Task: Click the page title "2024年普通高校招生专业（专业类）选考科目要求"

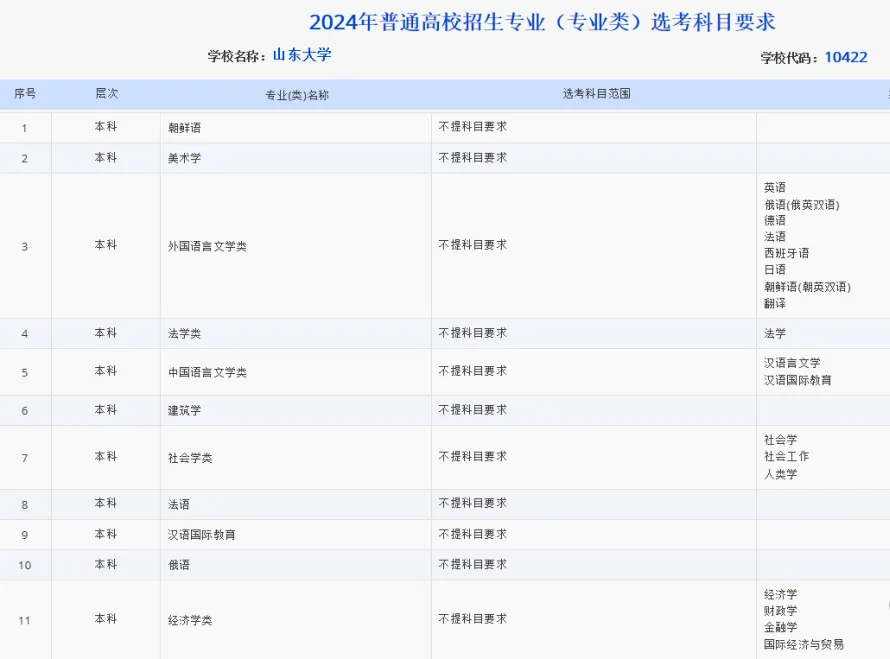Action: pyautogui.click(x=542, y=22)
